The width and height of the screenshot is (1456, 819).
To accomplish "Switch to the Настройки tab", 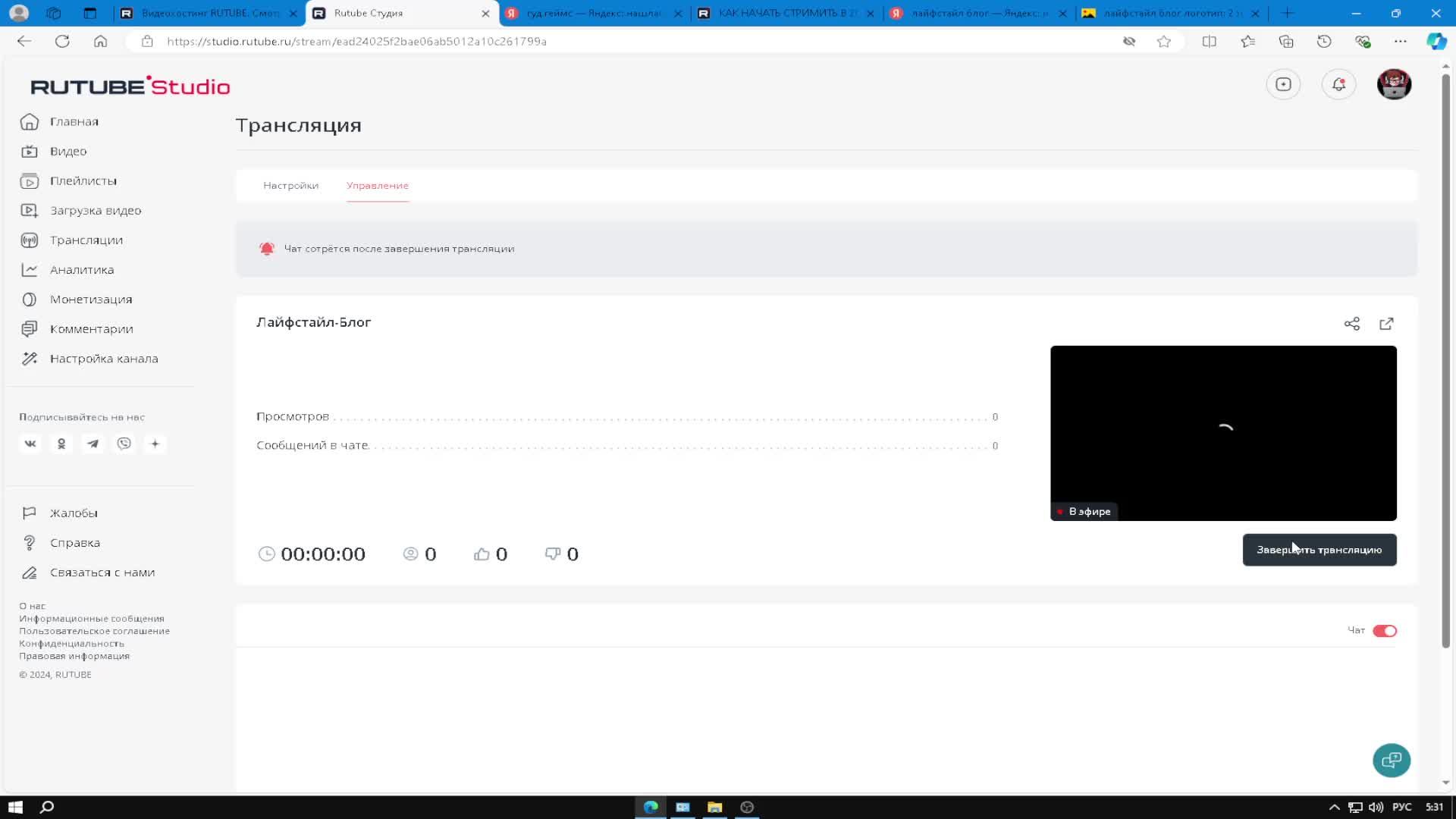I will tap(291, 185).
